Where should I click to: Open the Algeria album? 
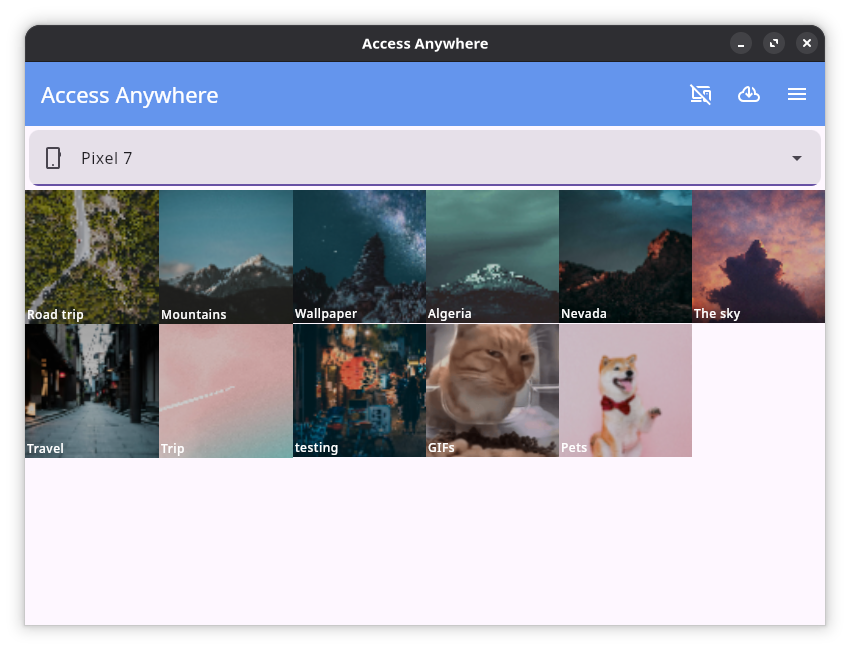click(x=492, y=257)
